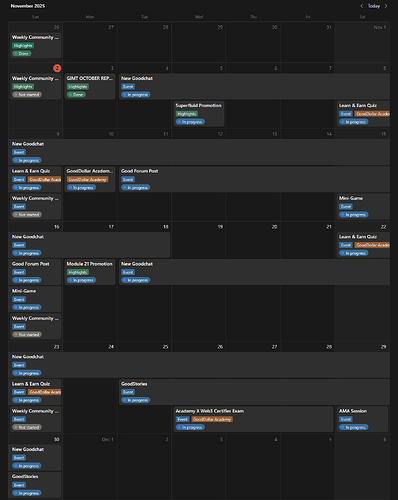Open Learn & Earn Quiz on November 8
This screenshot has height=500, width=398.
(363, 114)
